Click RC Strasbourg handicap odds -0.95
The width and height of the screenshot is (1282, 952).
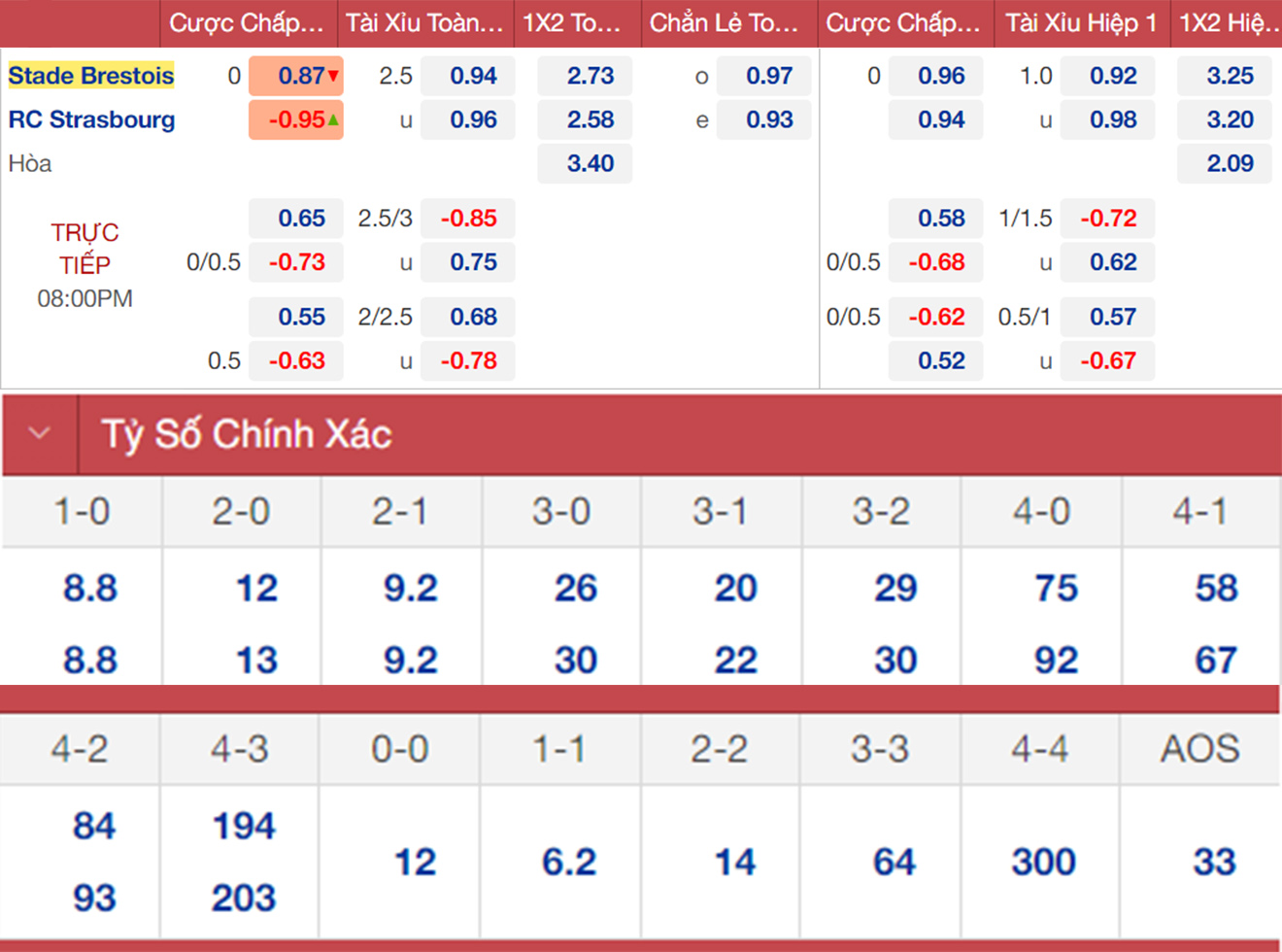pyautogui.click(x=296, y=119)
